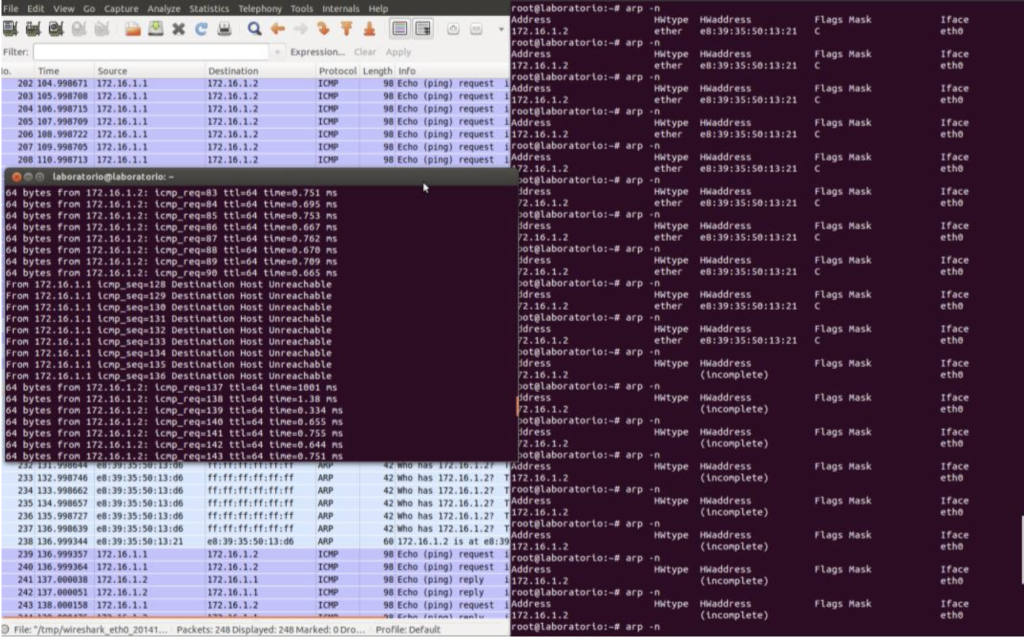Reload the capture file icon
The width and height of the screenshot is (1024, 639).
click(x=201, y=29)
